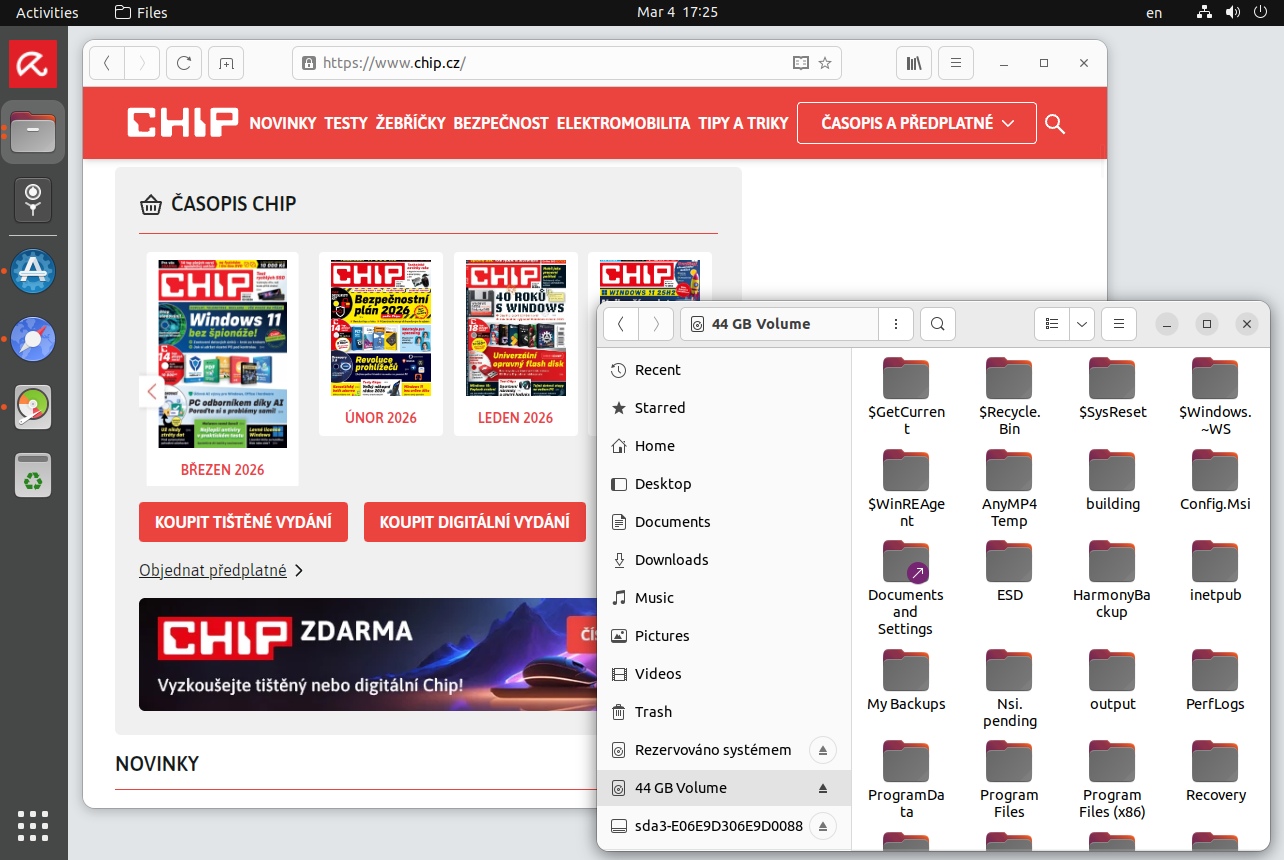Click the search magnifier on Chip site
Viewport: 1284px width, 860px height.
1054,124
